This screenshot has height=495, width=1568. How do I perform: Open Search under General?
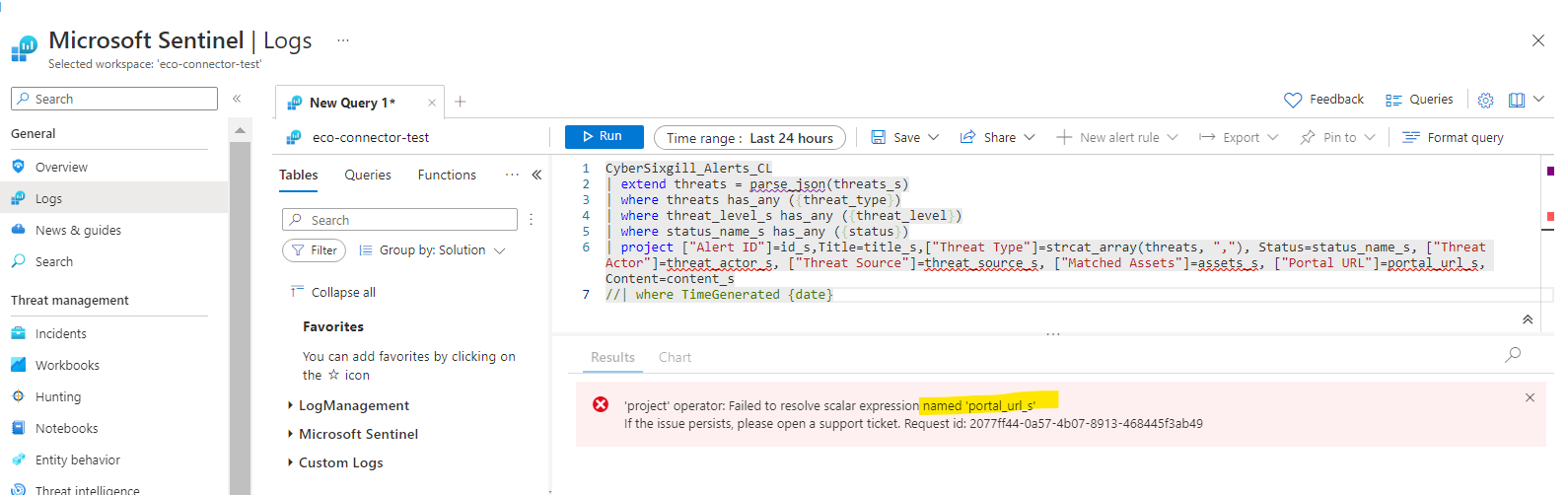tap(53, 261)
